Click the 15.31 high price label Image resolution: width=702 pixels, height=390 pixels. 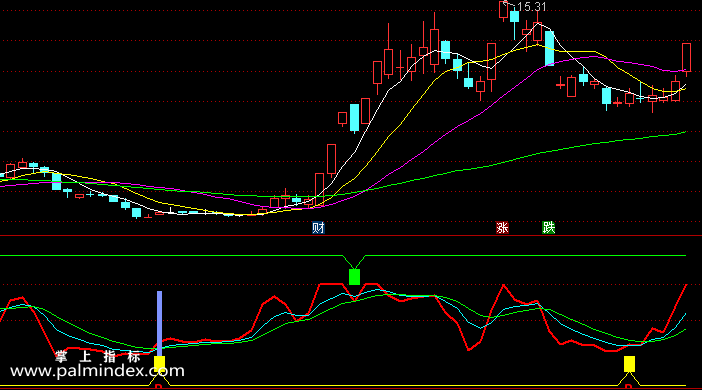(x=531, y=7)
